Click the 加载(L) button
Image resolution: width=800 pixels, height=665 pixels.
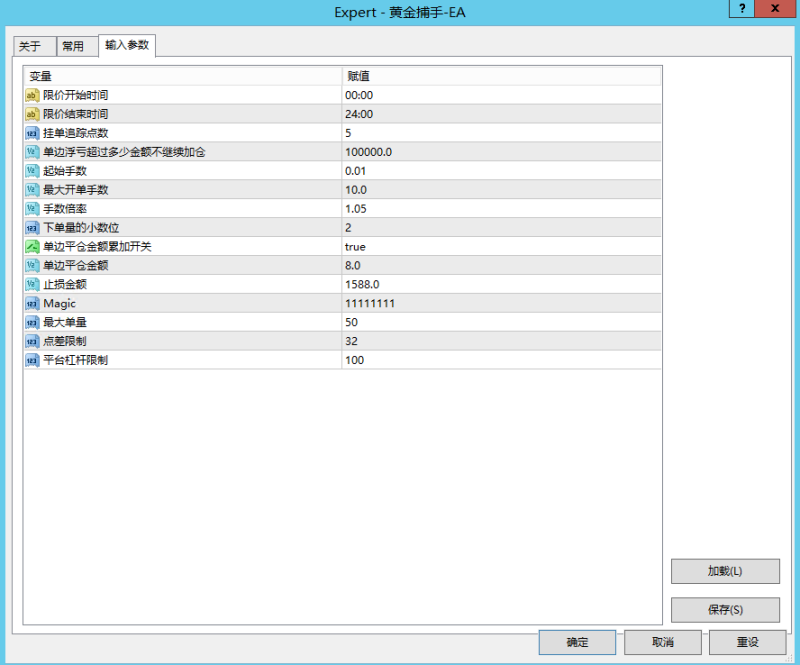tap(724, 570)
